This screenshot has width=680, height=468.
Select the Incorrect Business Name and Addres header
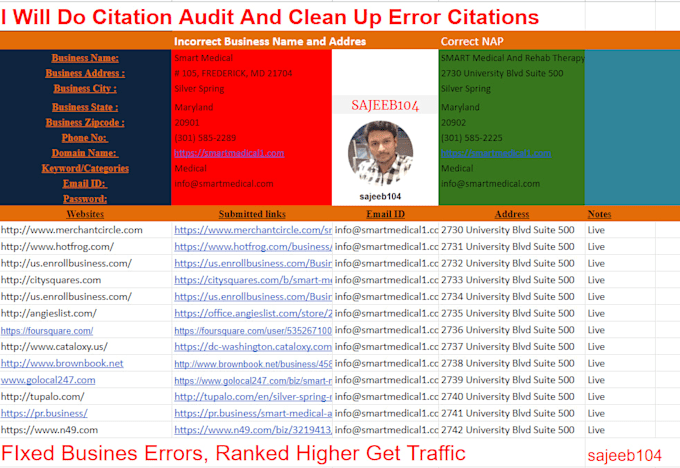coord(270,41)
